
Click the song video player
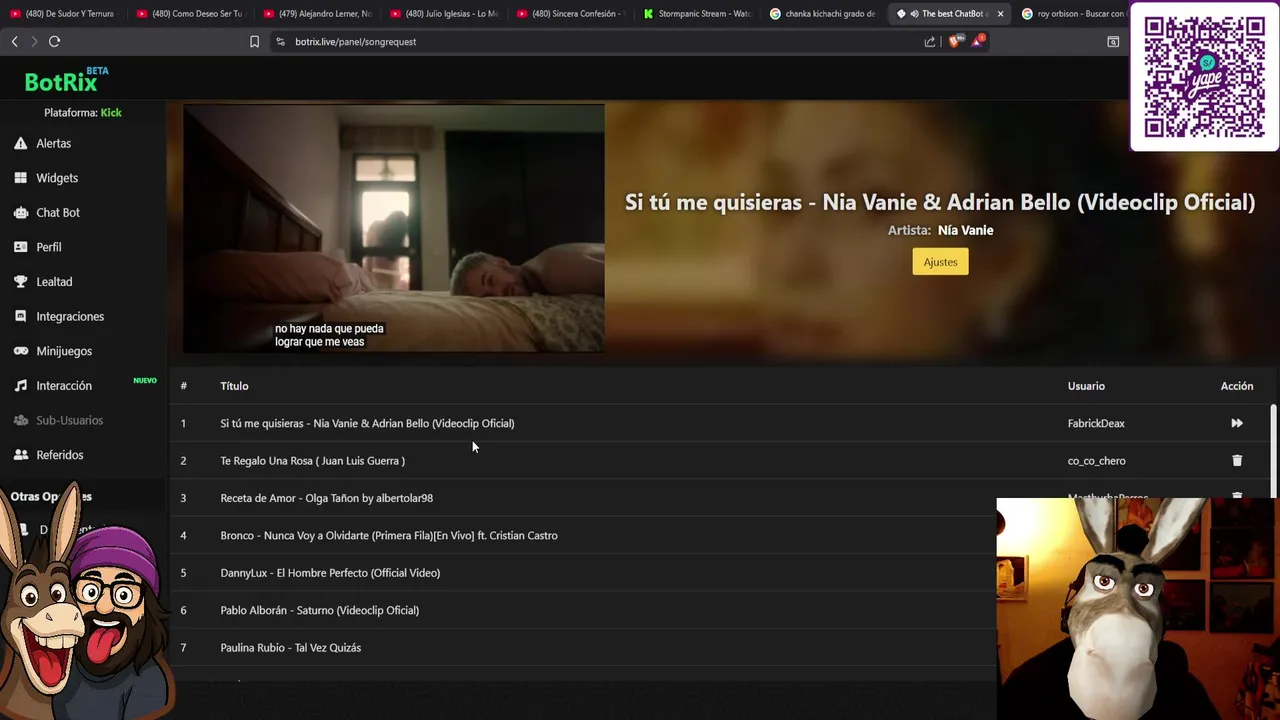394,228
